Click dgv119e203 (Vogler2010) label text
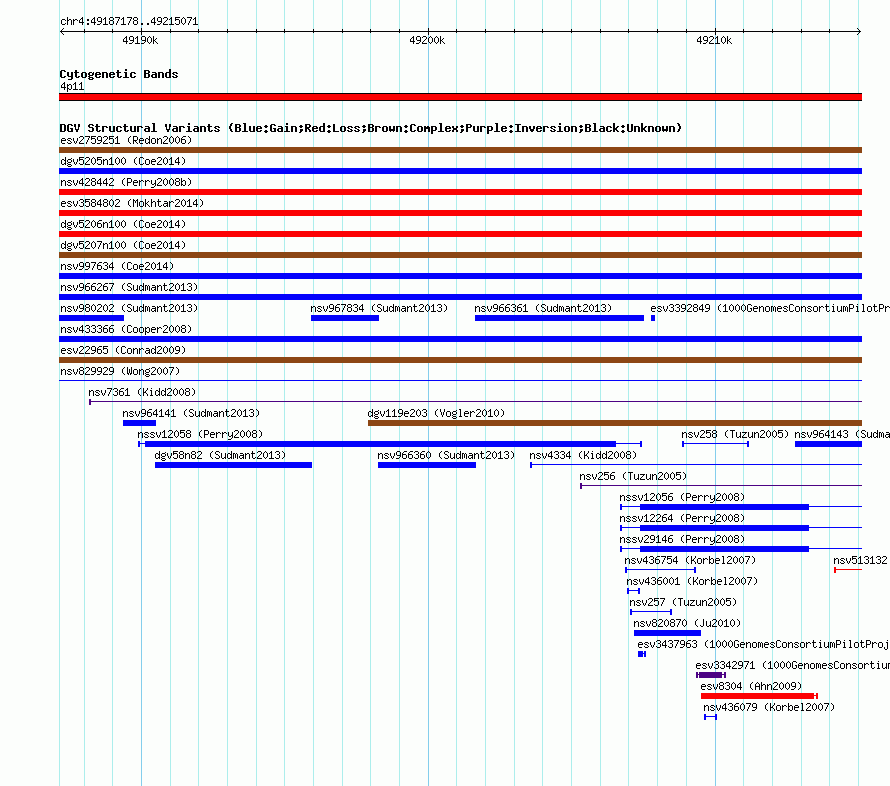890x786 pixels. (436, 413)
